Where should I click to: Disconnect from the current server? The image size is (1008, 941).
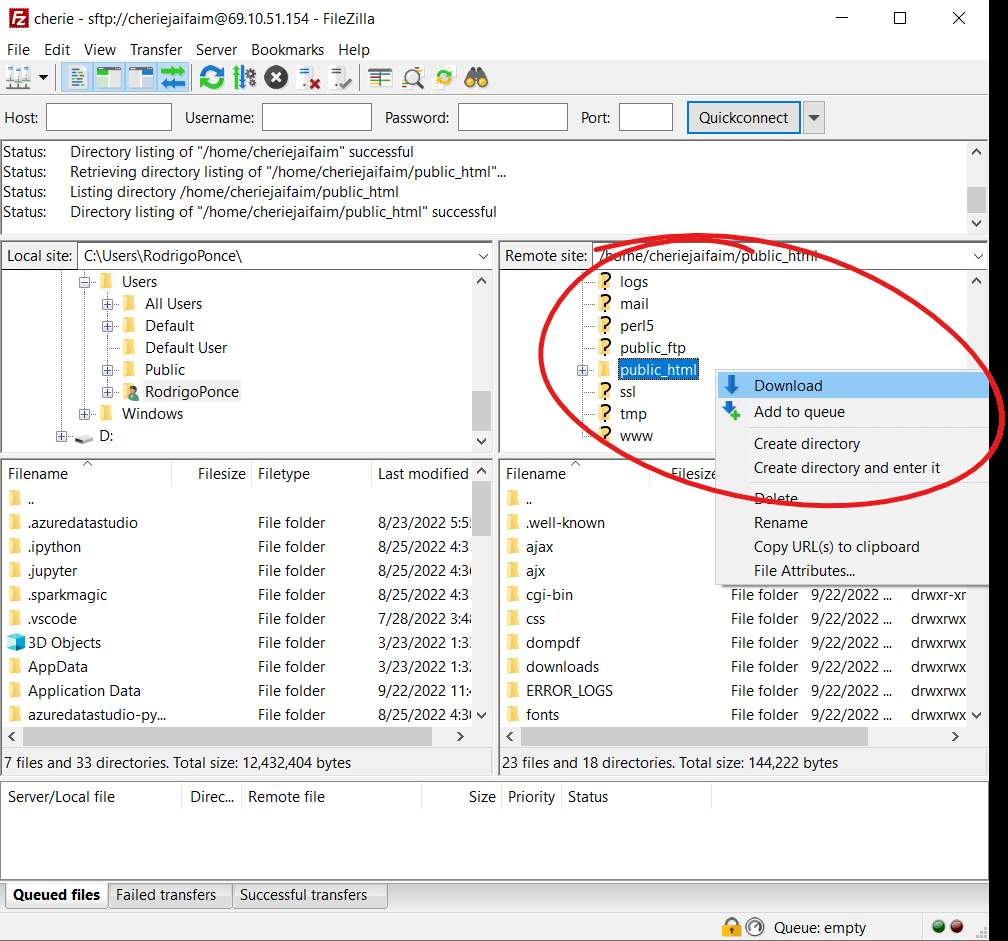[x=310, y=78]
